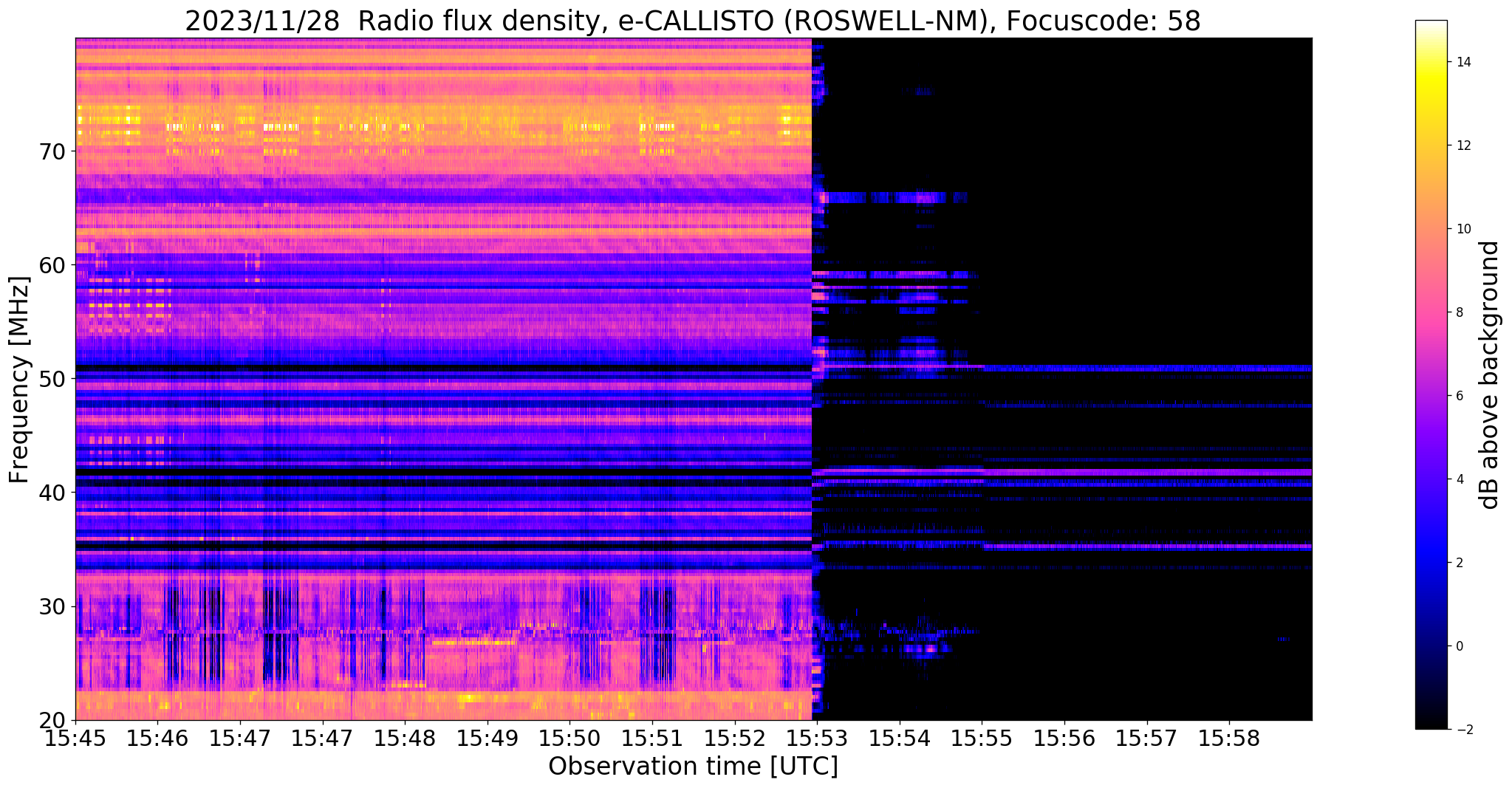Click the colorbar tick label 8
This screenshot has width=1512, height=788.
pyautogui.click(x=1460, y=312)
